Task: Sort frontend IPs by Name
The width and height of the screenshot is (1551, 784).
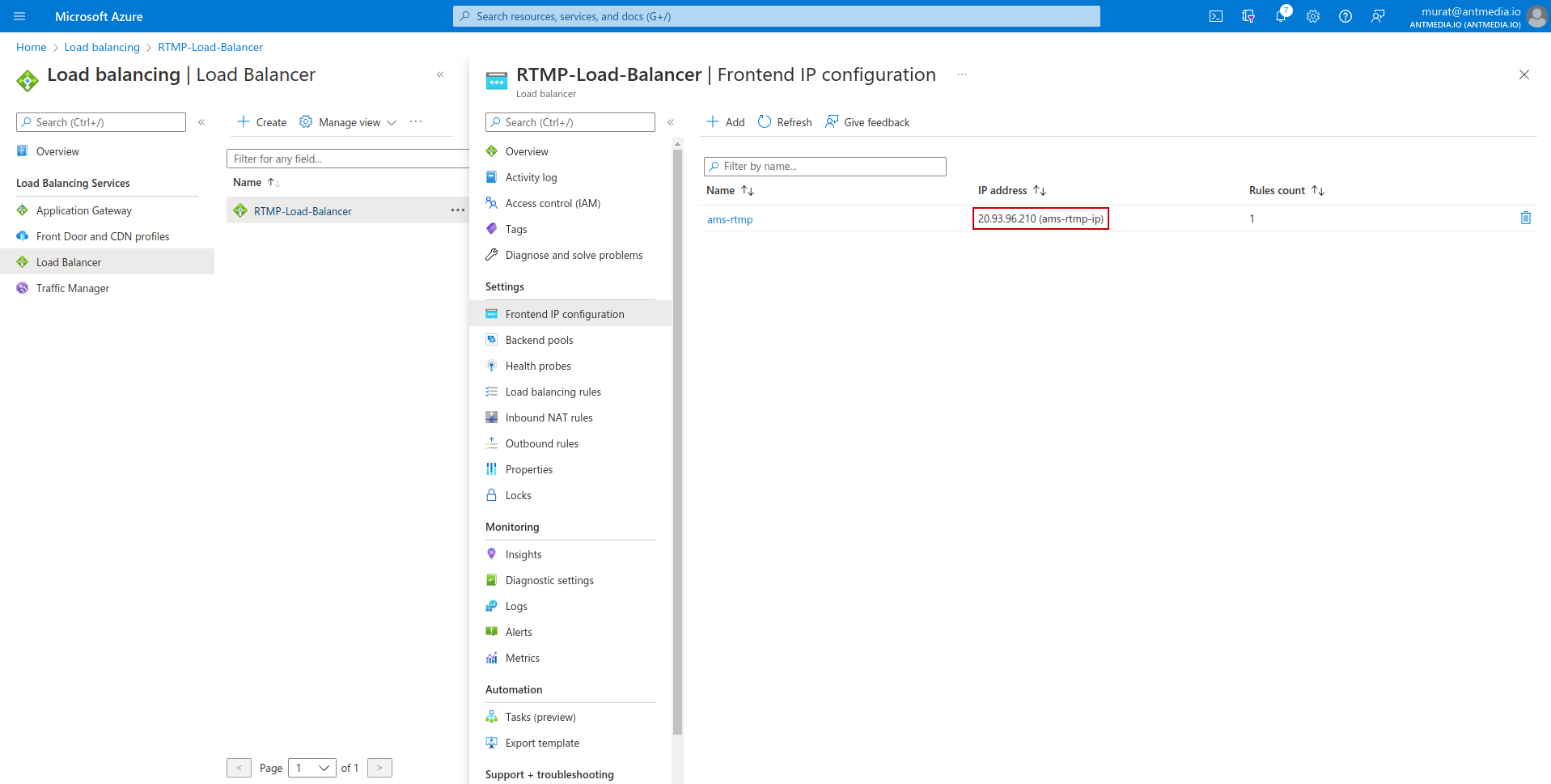Action: tap(731, 190)
